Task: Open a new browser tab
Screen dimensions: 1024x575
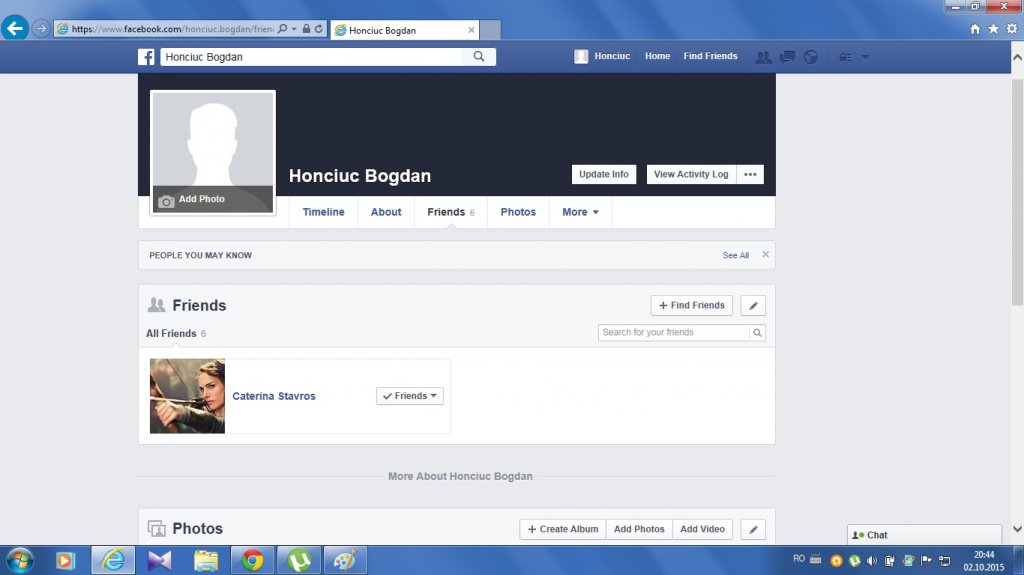Action: point(490,30)
